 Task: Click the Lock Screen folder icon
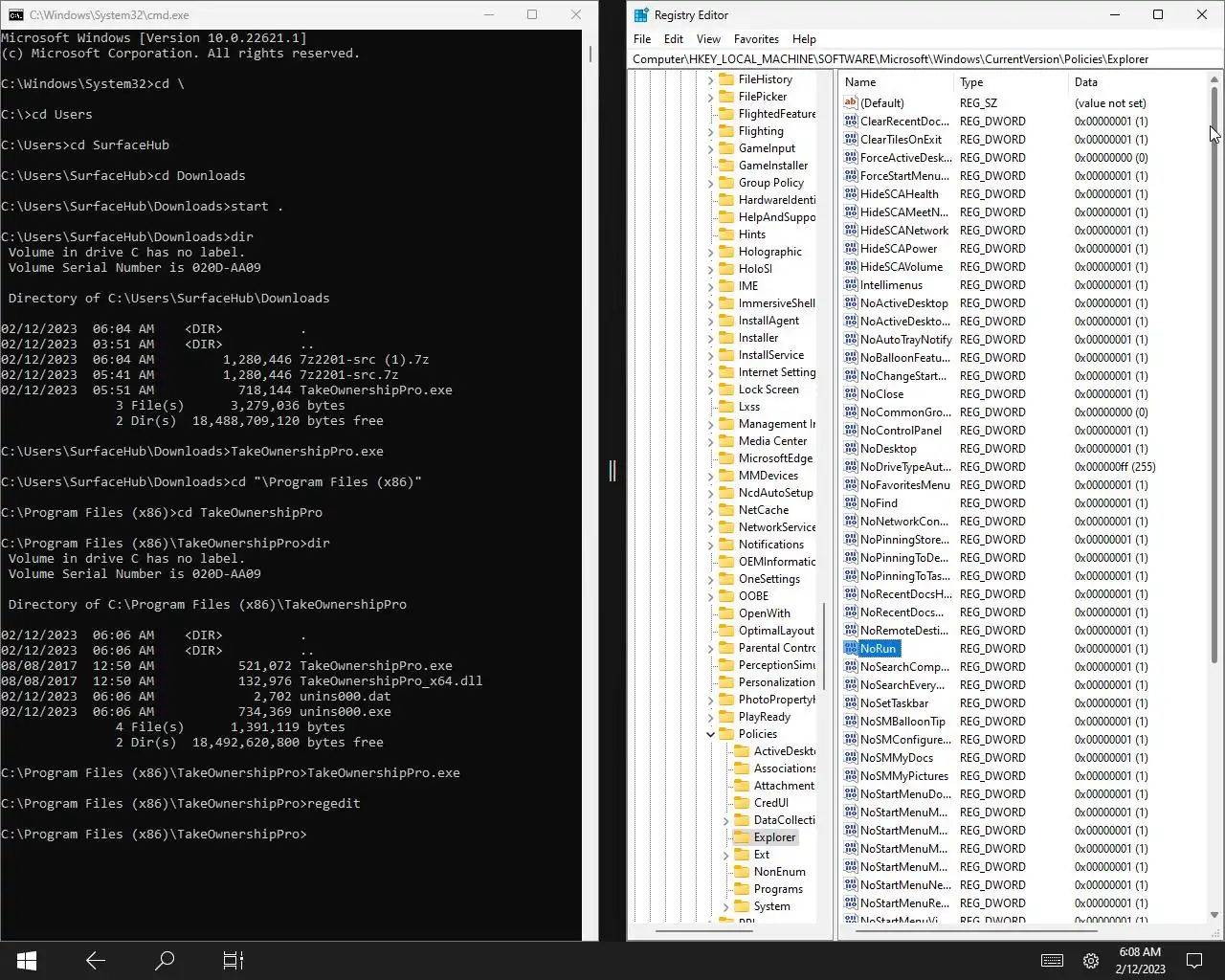(726, 390)
